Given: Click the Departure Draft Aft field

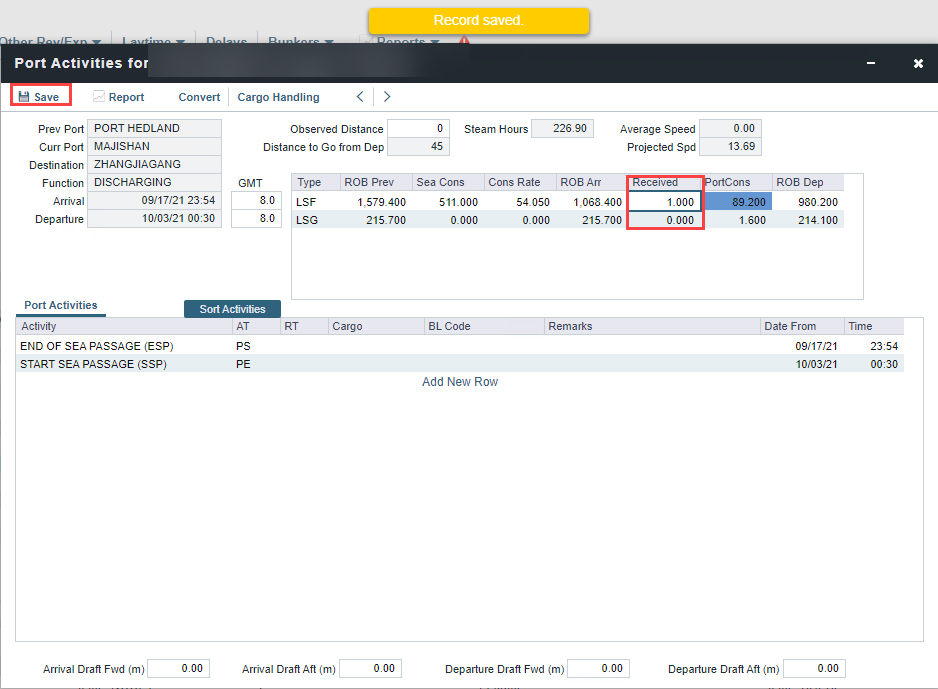Looking at the screenshot, I should point(813,668).
